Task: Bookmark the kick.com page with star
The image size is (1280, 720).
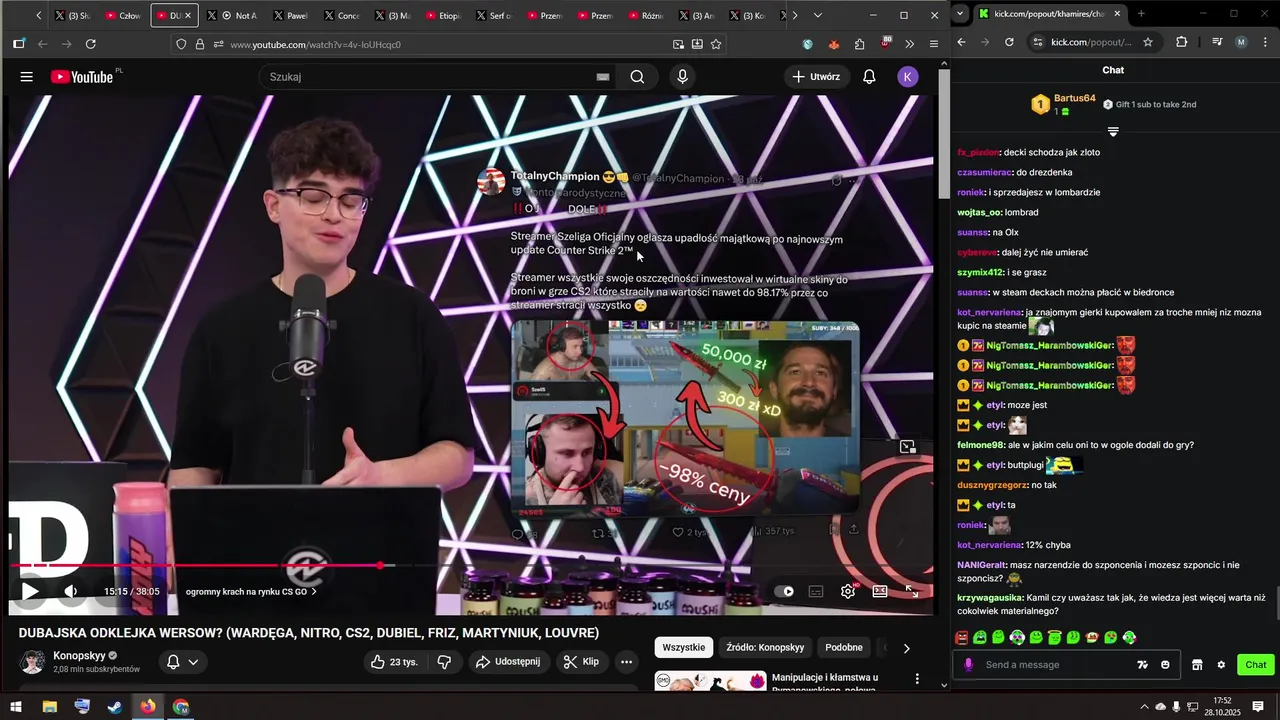Action: coord(1148,42)
